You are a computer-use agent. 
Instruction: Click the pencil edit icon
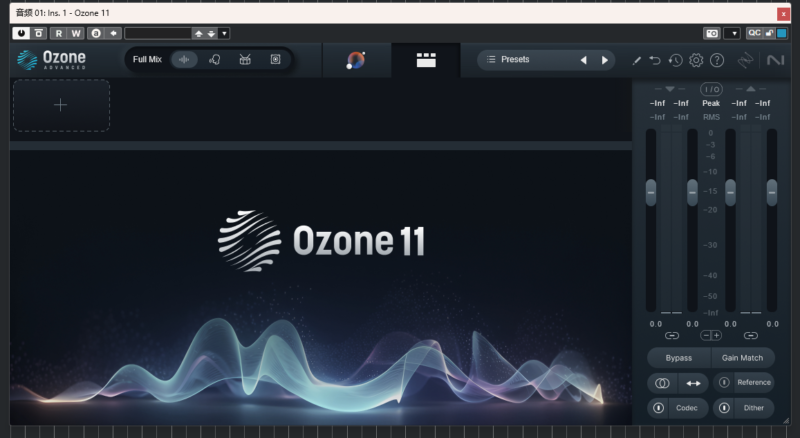[636, 60]
